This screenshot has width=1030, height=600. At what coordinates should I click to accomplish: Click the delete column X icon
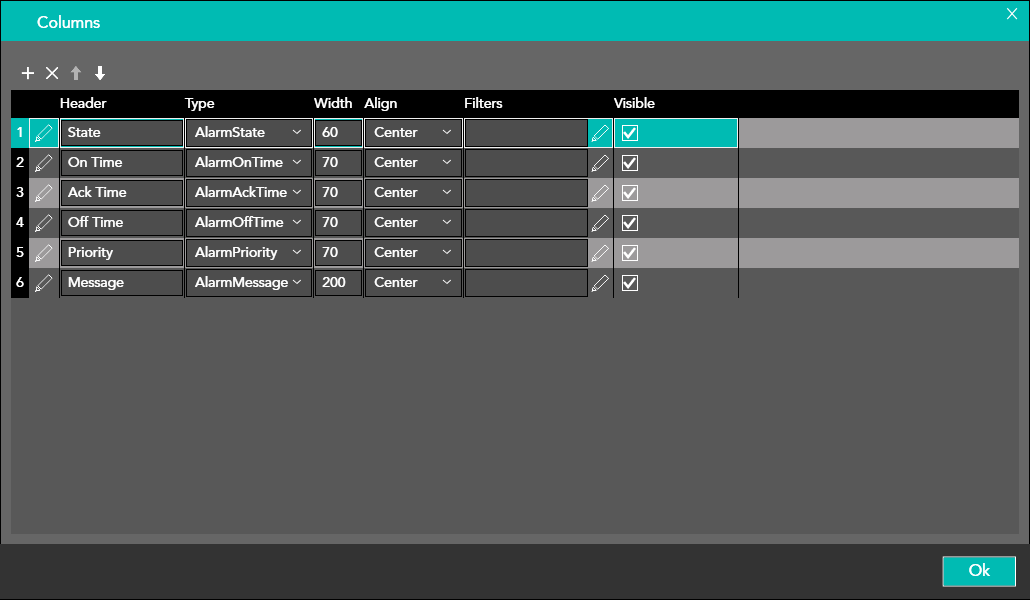click(52, 73)
